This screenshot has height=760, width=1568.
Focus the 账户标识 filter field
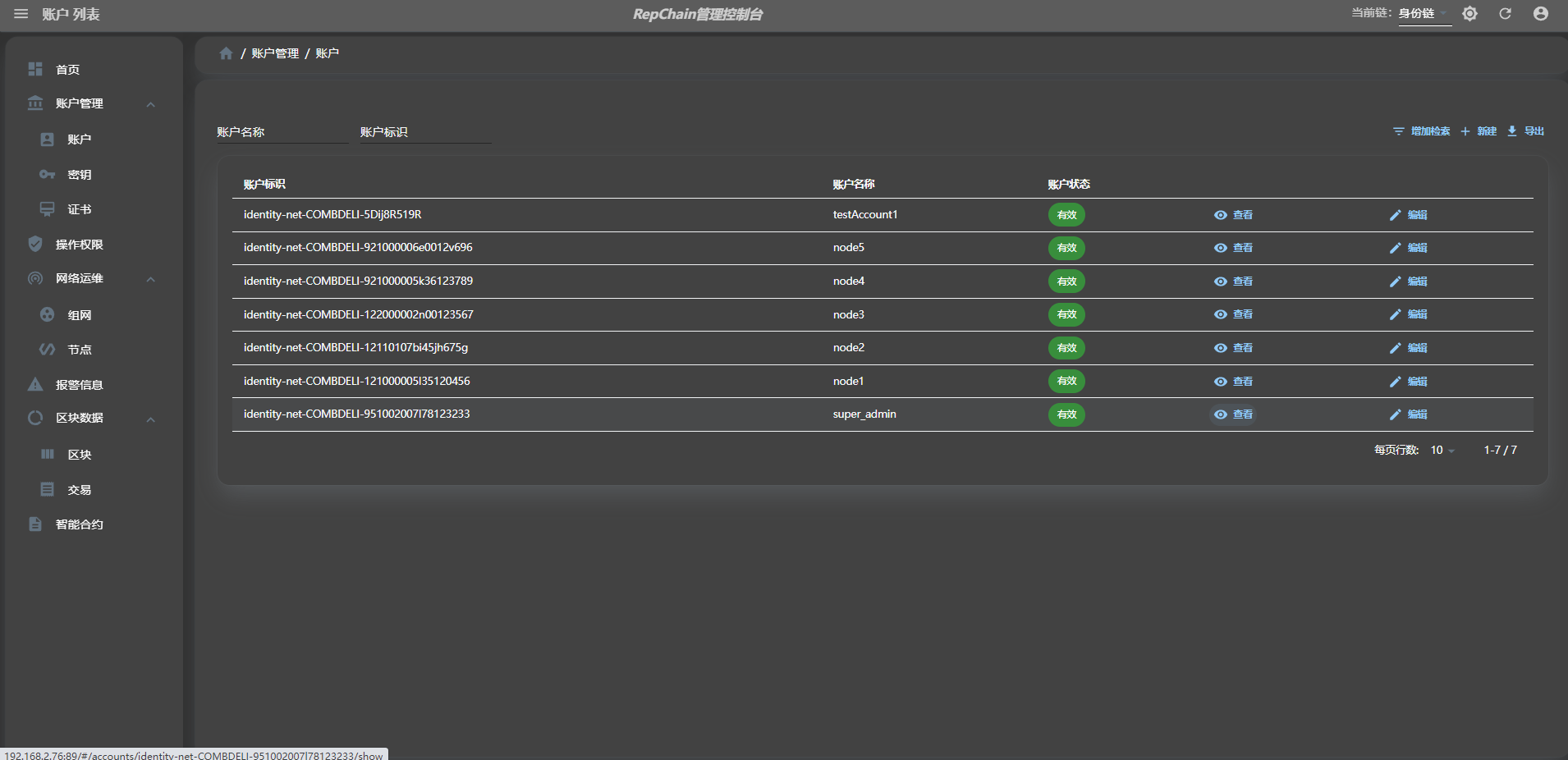426,132
